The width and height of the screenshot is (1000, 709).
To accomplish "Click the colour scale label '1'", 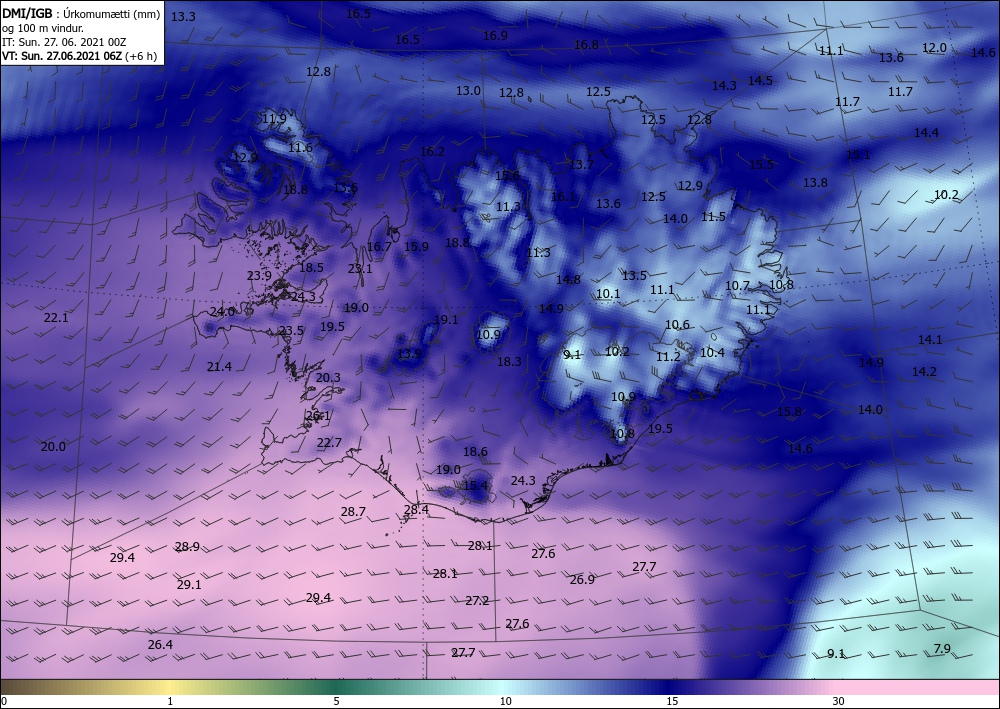I will coord(170,701).
